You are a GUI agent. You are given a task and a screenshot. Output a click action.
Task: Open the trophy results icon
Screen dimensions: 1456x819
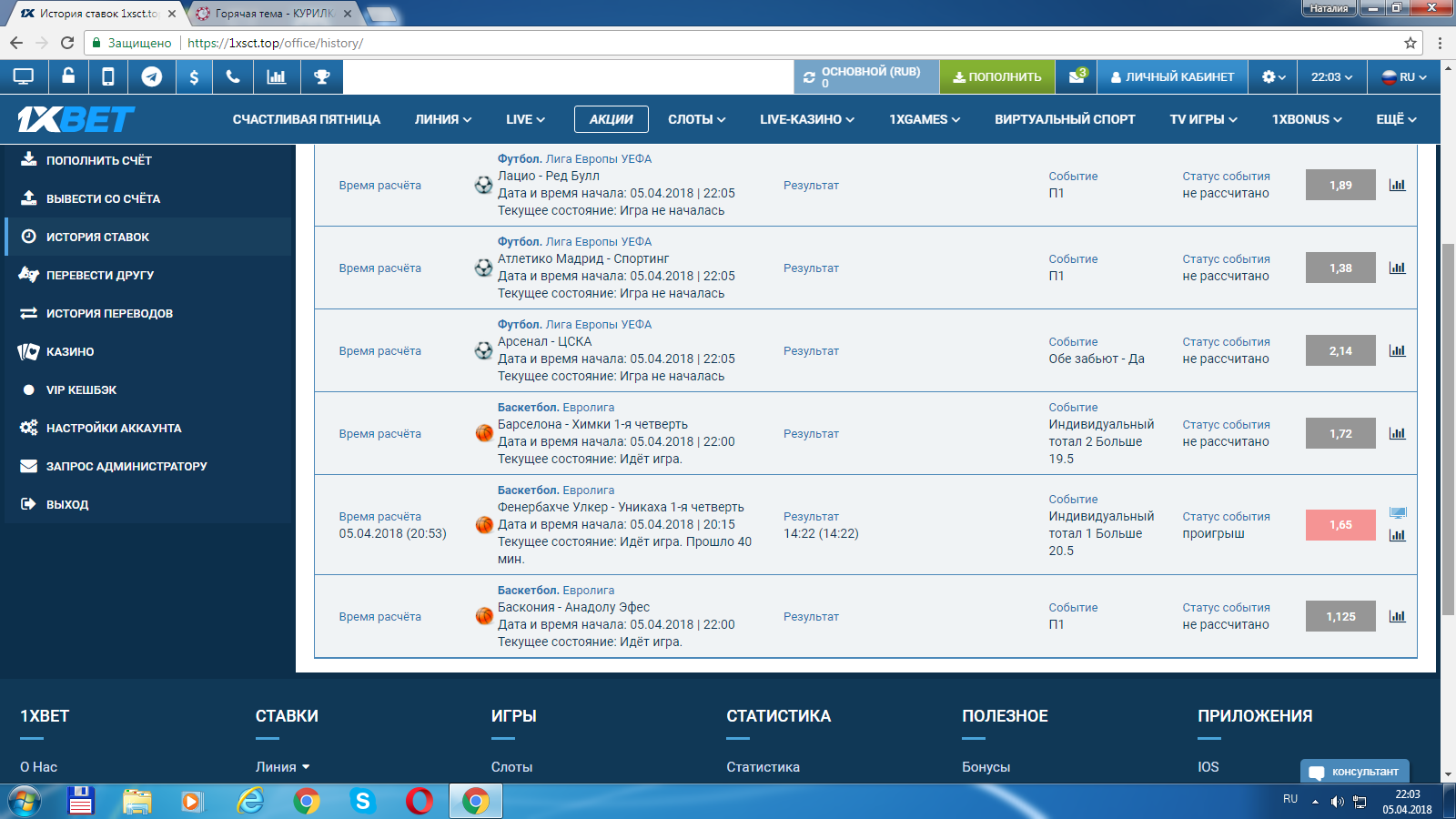(321, 77)
